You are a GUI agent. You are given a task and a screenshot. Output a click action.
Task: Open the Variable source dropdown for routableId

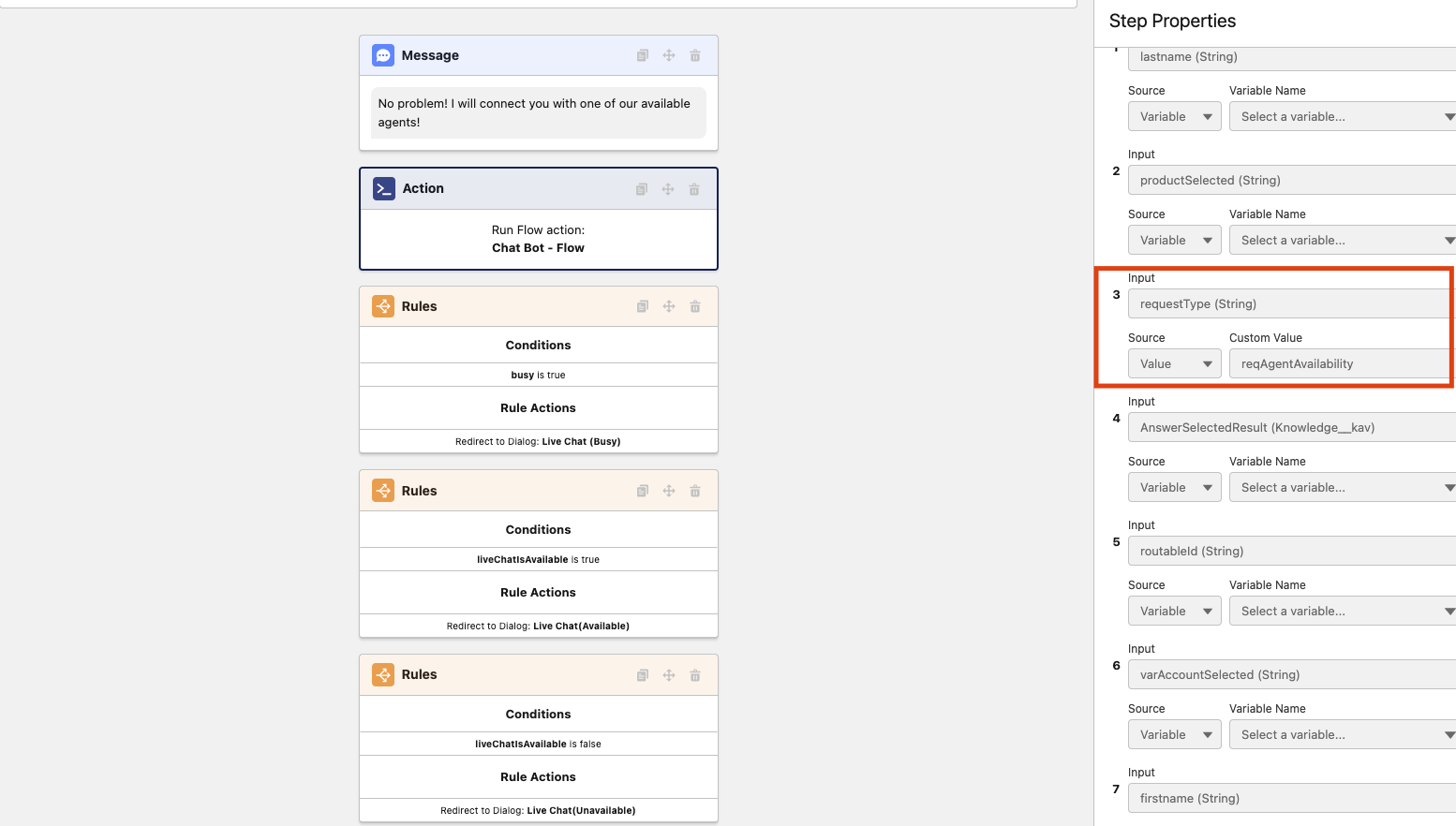tap(1174, 611)
